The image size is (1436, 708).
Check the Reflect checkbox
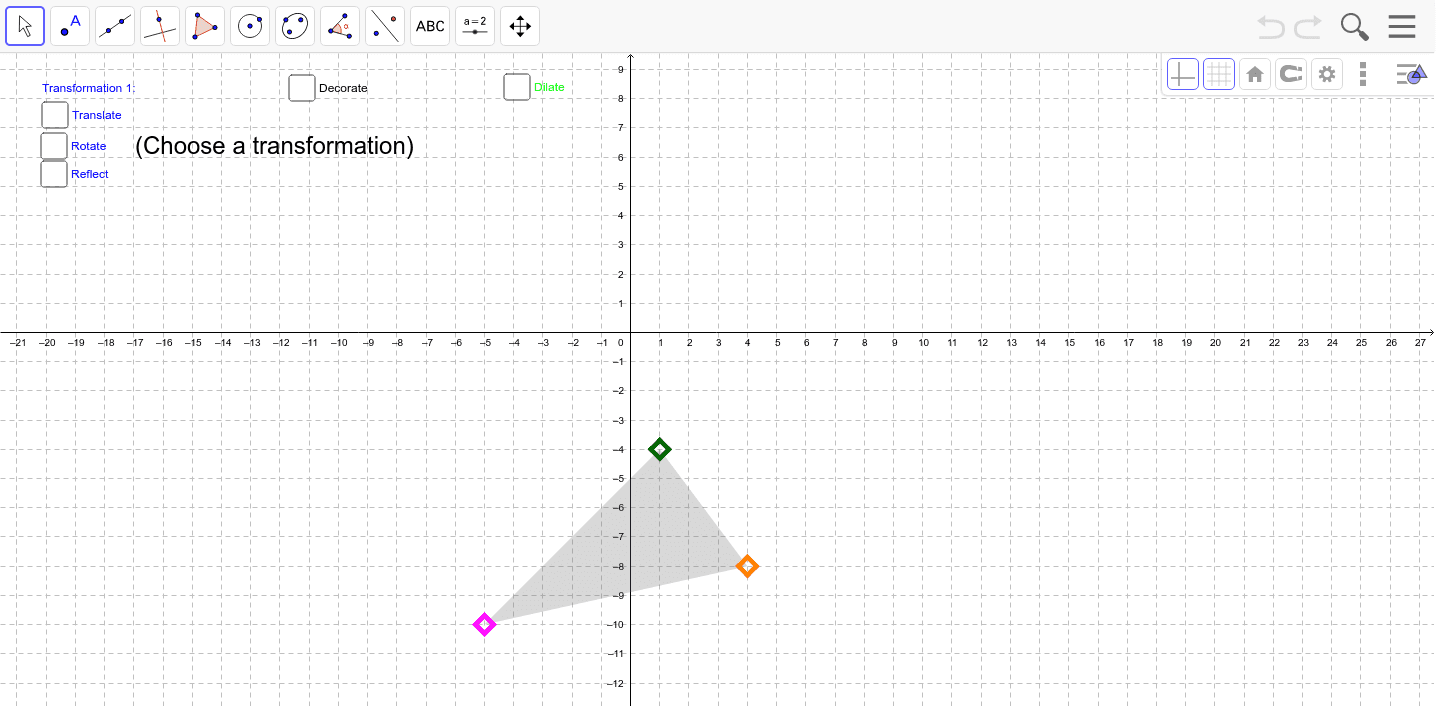[x=54, y=174]
